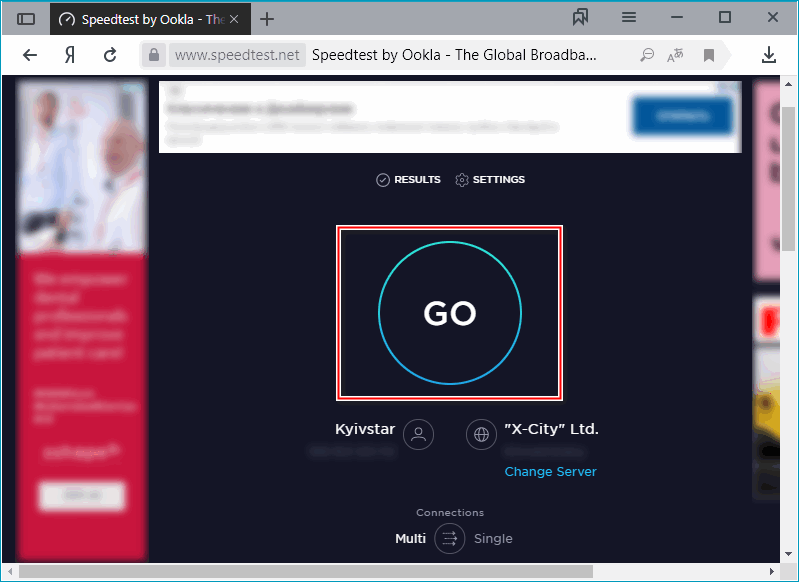Screen dimensions: 799x582
Task: Click the Kyivstar provider name
Action: [x=365, y=429]
